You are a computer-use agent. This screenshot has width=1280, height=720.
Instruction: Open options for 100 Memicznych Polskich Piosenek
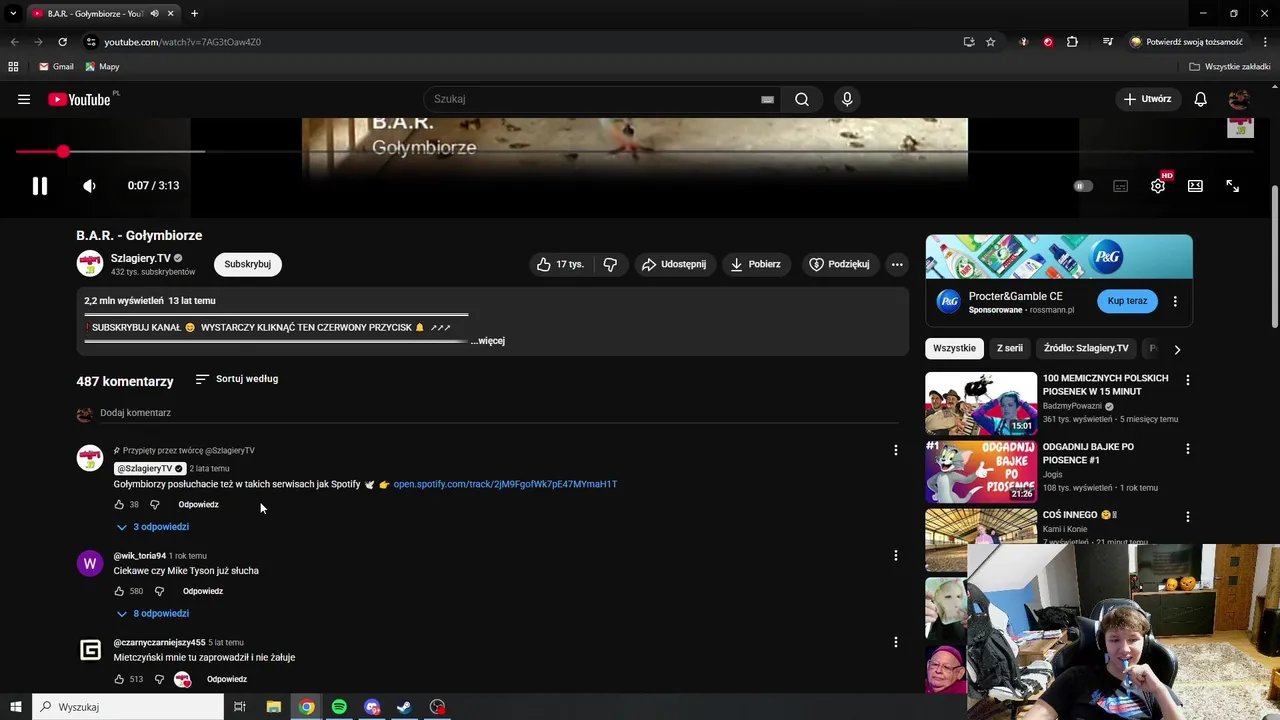click(1188, 381)
